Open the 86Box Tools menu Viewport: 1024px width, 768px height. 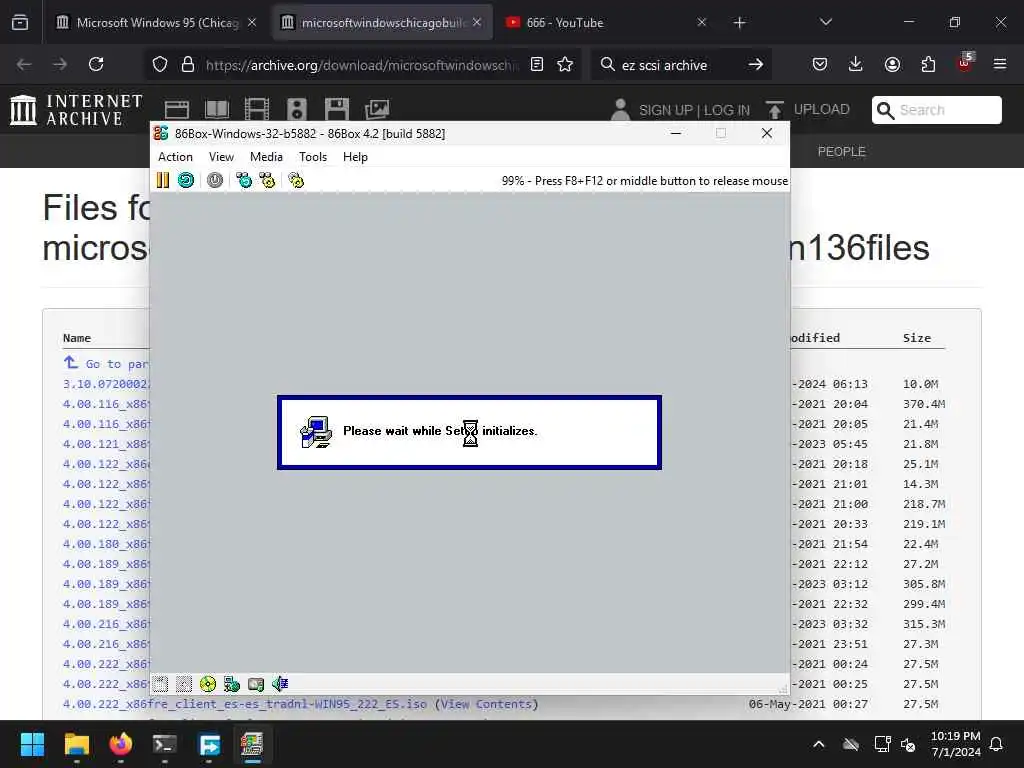pos(313,157)
